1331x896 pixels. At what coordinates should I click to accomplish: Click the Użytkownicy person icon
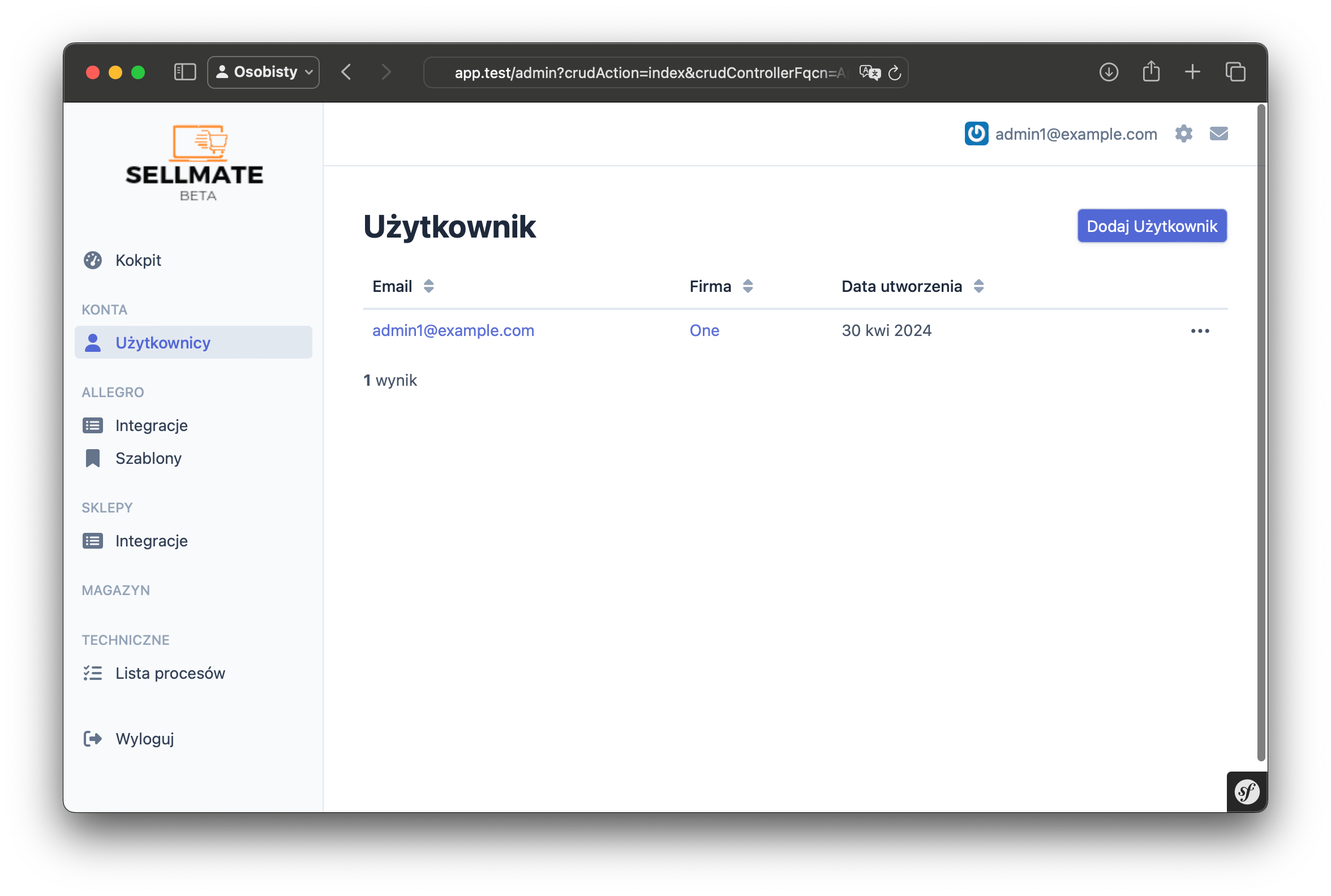pyautogui.click(x=93, y=342)
